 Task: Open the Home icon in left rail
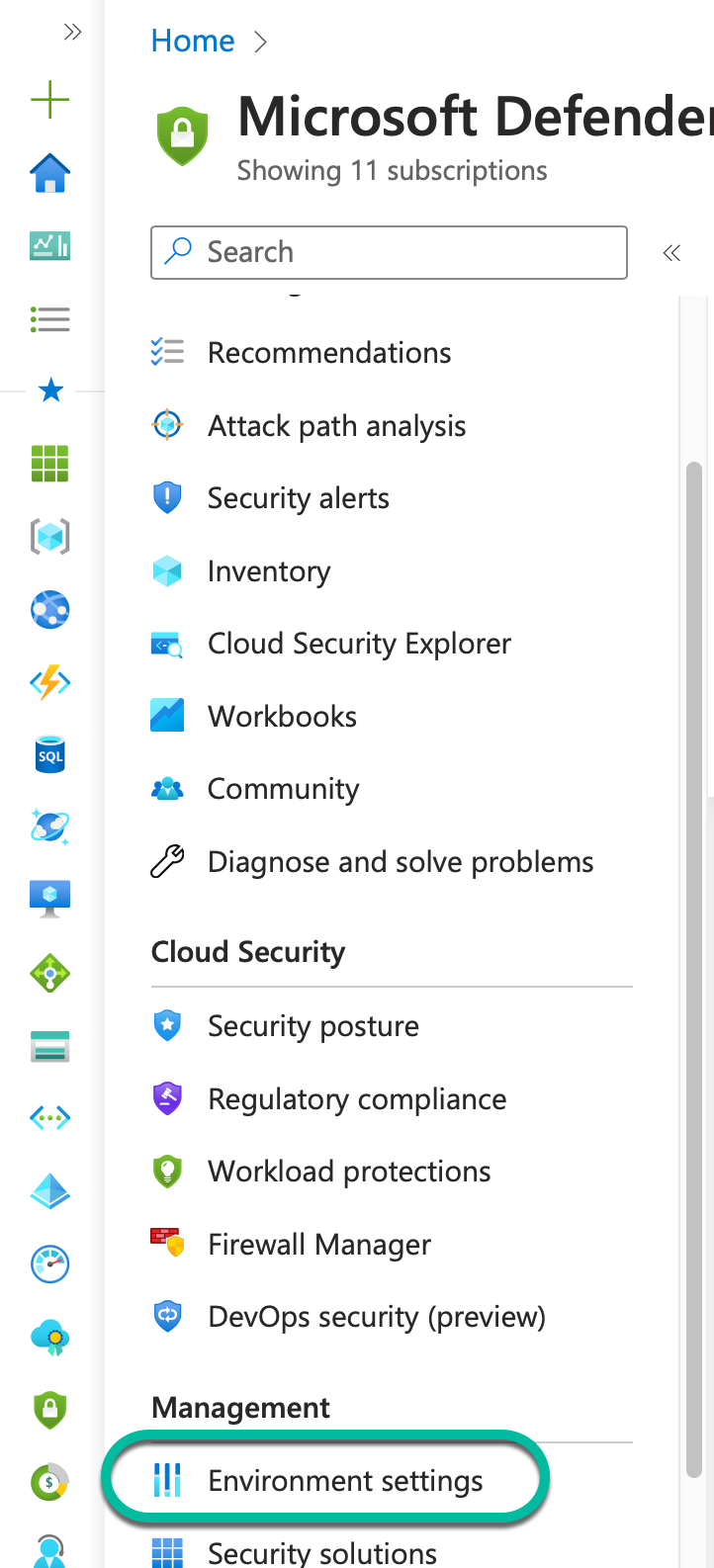pos(50,174)
